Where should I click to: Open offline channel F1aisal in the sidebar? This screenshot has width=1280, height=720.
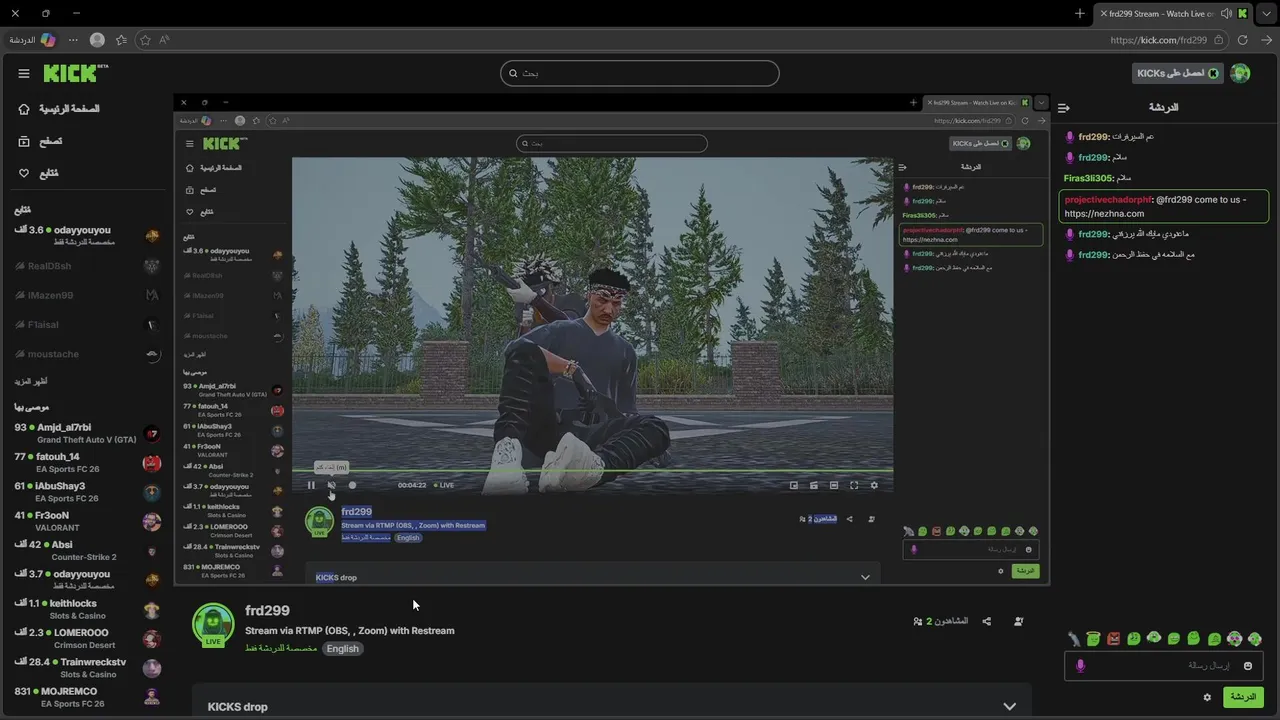pyautogui.click(x=87, y=324)
